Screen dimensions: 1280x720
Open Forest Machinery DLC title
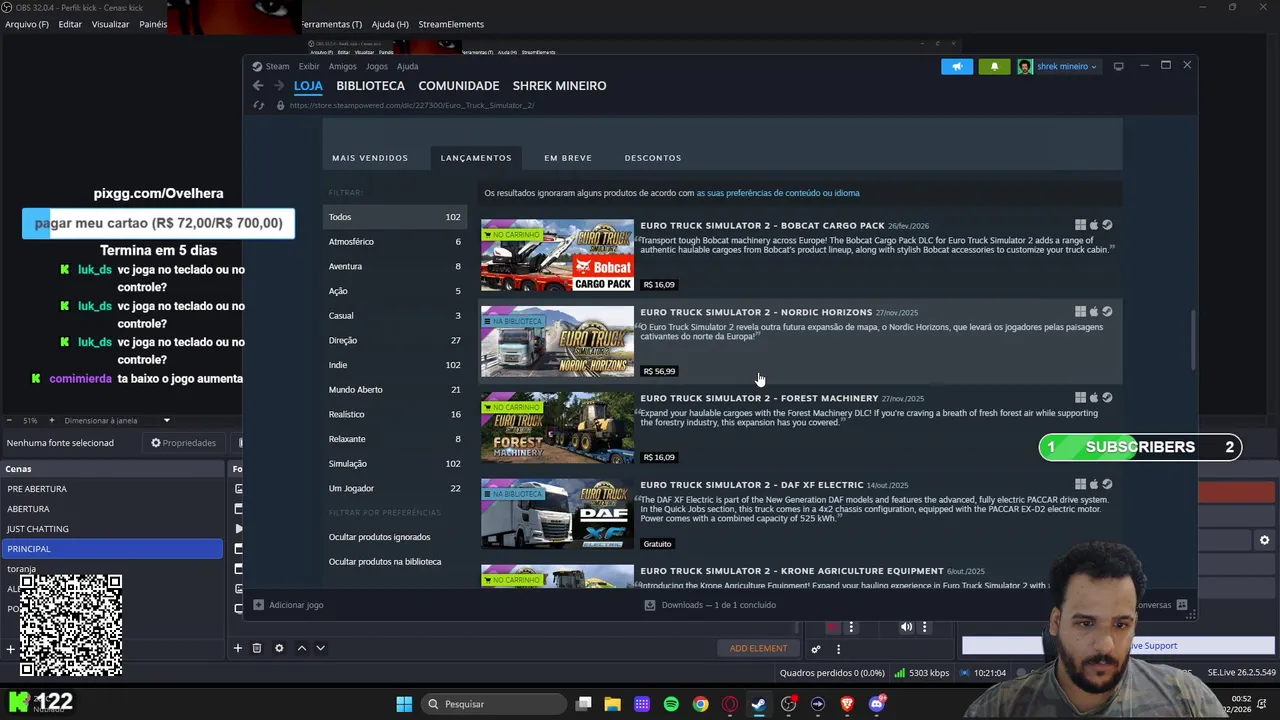(759, 398)
